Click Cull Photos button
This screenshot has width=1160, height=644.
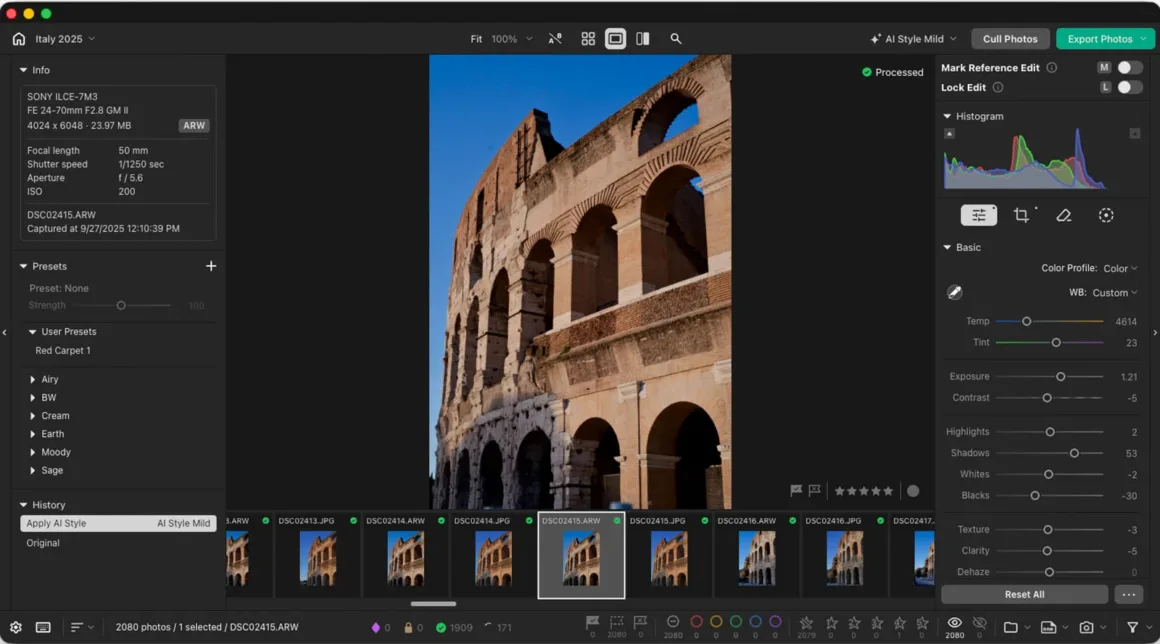(x=1010, y=39)
